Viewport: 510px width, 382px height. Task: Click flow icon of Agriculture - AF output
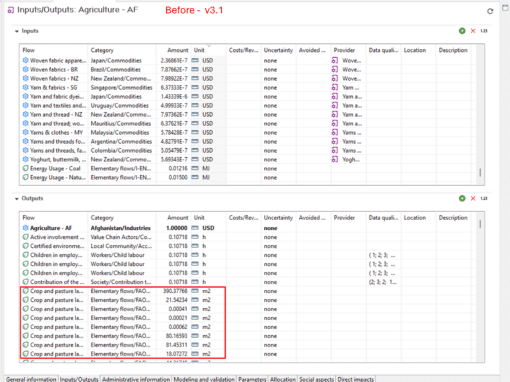pyautogui.click(x=25, y=228)
